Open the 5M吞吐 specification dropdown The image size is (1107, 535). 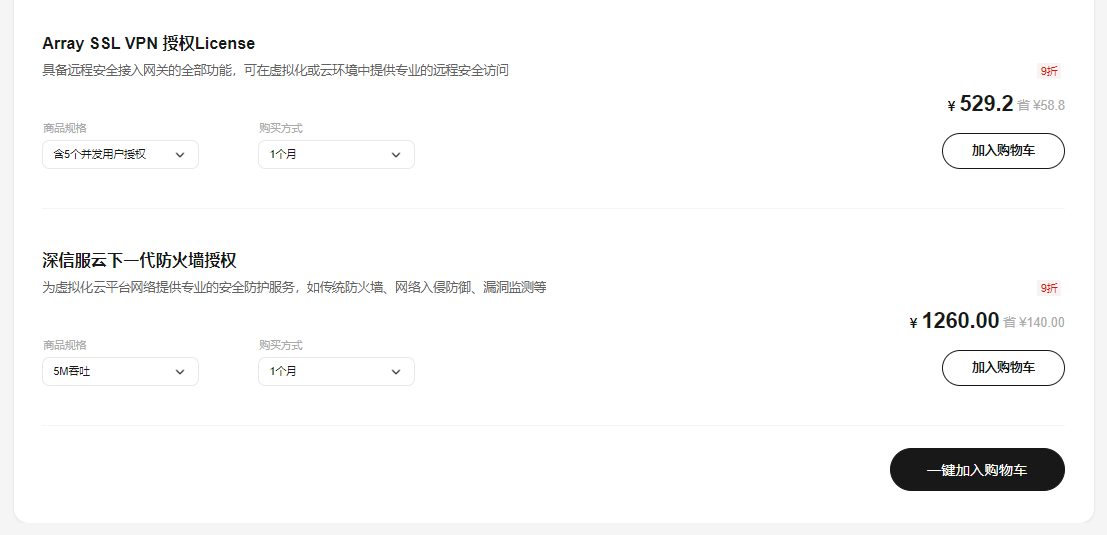tap(120, 371)
